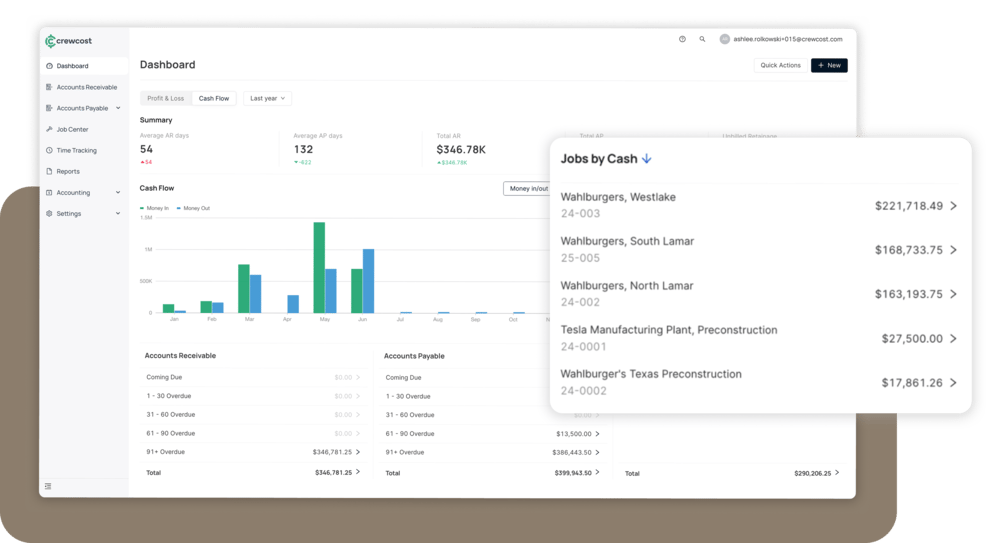
Task: Click the help icon in header
Action: (x=682, y=39)
